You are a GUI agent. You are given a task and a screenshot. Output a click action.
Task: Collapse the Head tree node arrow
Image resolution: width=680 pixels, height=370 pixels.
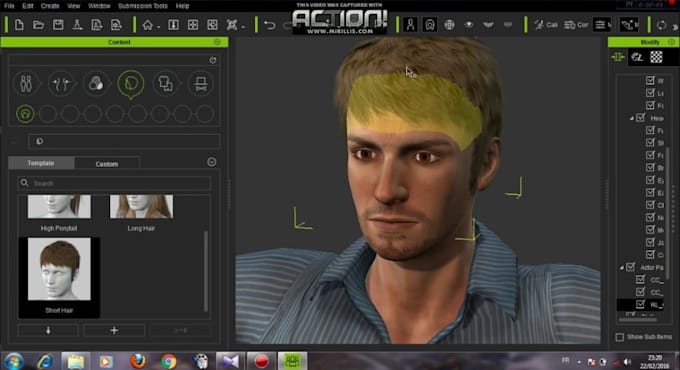[631, 118]
